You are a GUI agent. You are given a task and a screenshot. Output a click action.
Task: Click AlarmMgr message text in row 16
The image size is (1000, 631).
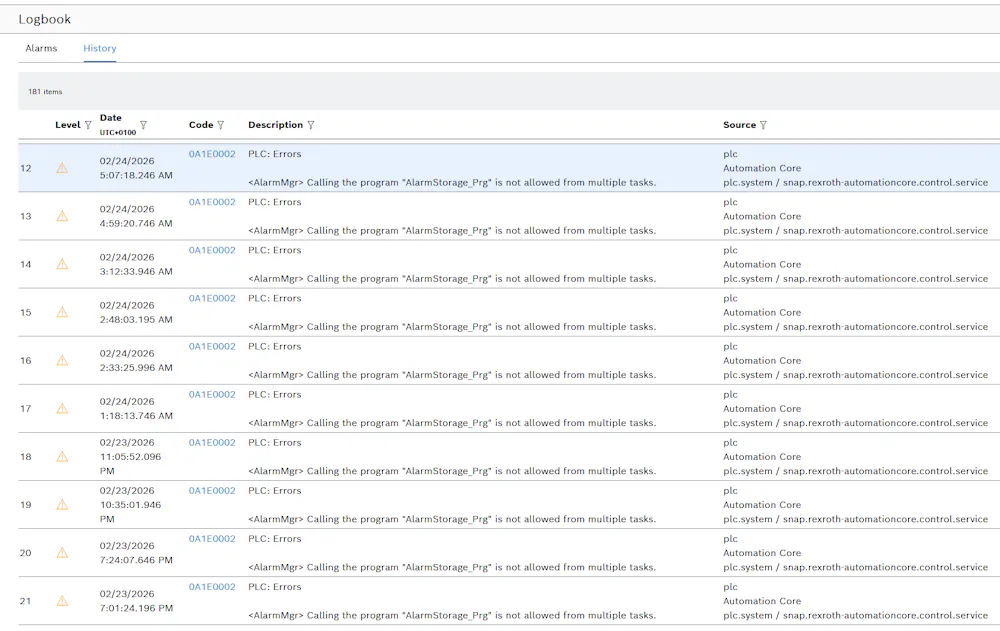click(x=452, y=375)
